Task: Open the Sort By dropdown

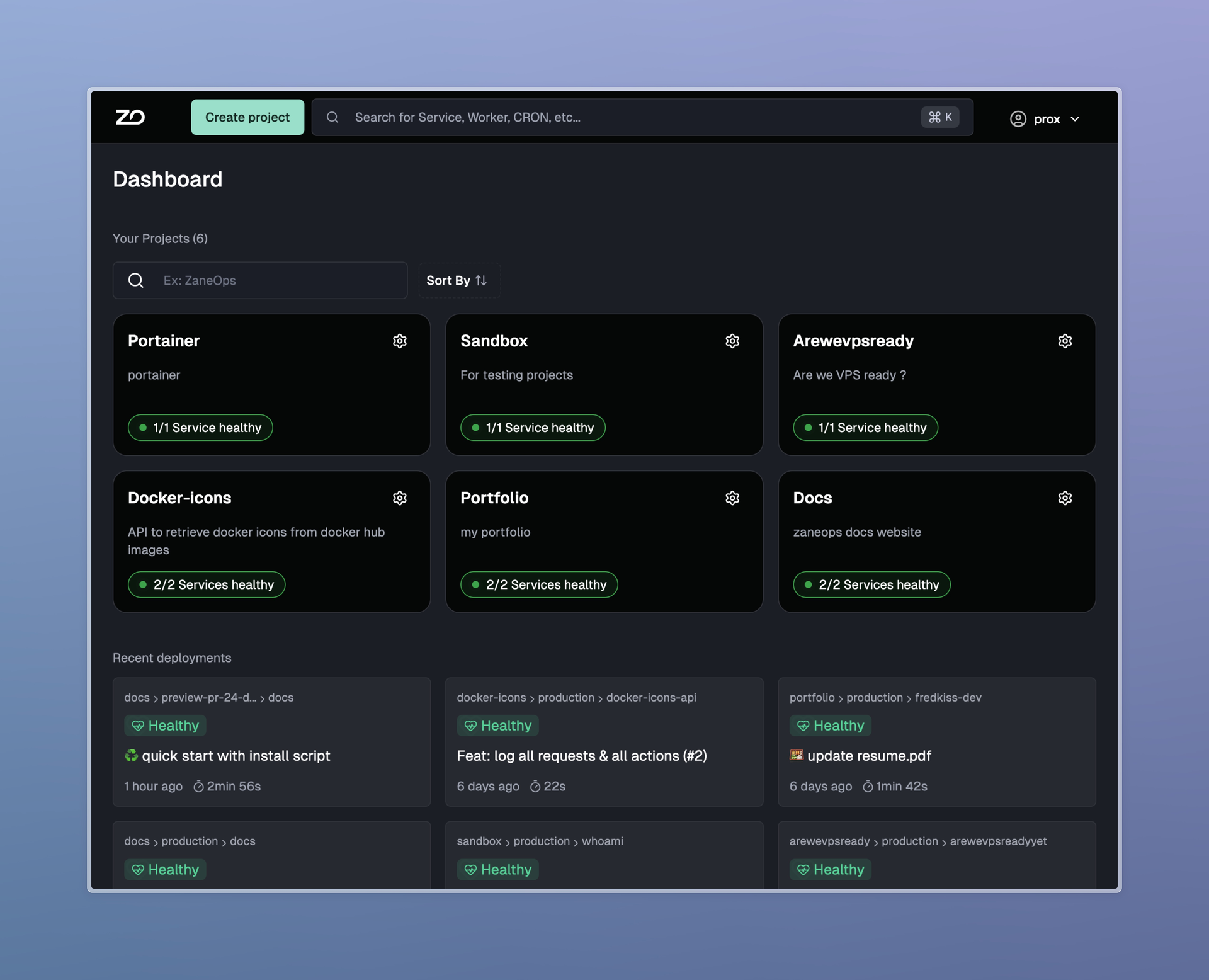Action: point(459,280)
